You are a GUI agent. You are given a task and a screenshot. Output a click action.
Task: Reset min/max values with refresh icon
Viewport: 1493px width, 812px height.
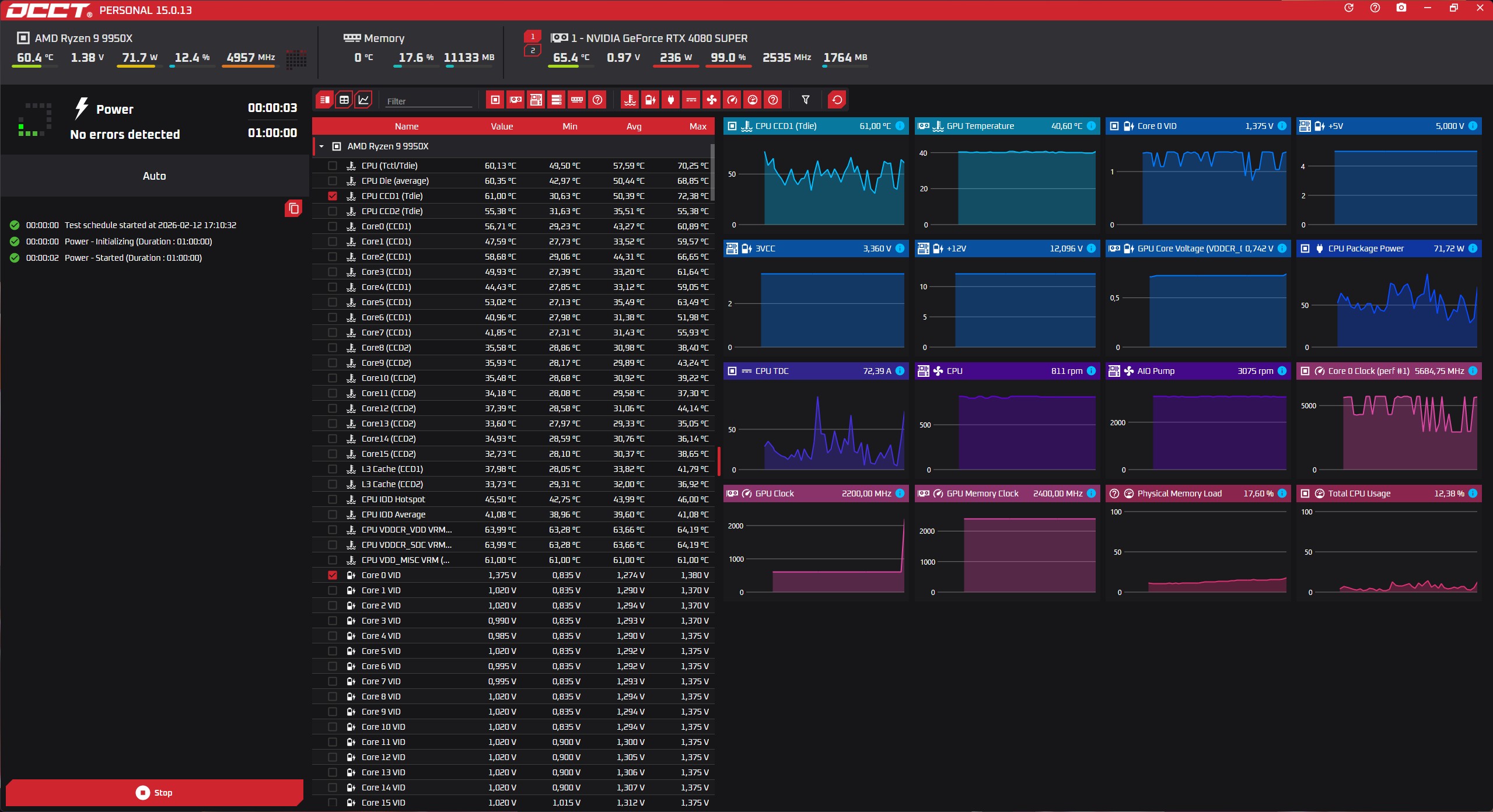tap(837, 100)
